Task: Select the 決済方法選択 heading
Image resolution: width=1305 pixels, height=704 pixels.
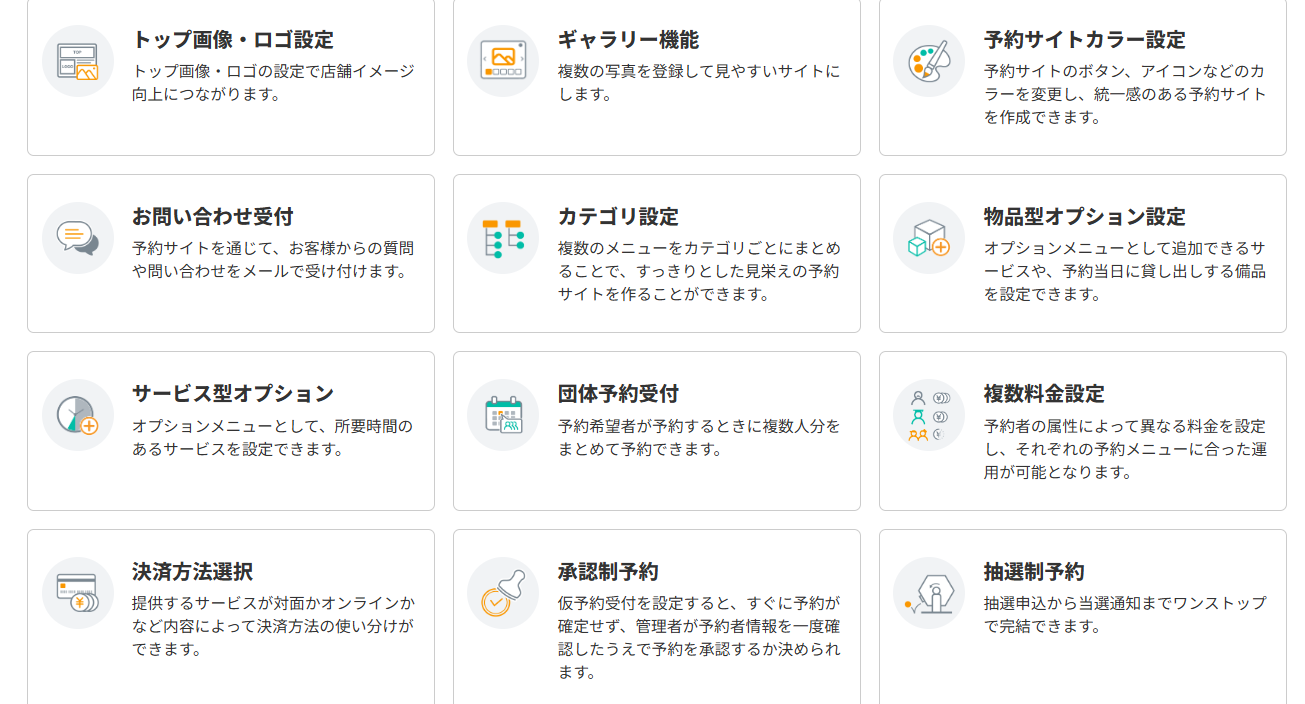Action: [192, 572]
